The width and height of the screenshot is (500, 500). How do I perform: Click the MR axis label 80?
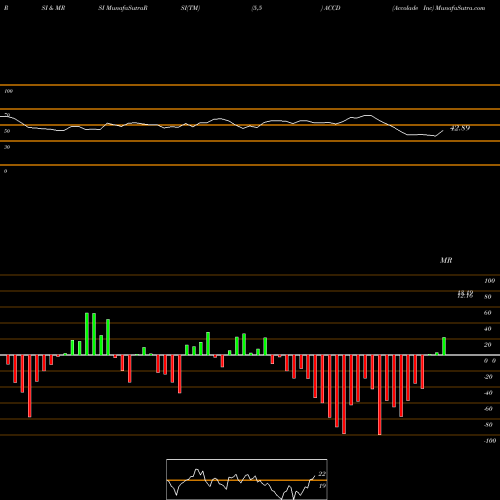point(488,297)
